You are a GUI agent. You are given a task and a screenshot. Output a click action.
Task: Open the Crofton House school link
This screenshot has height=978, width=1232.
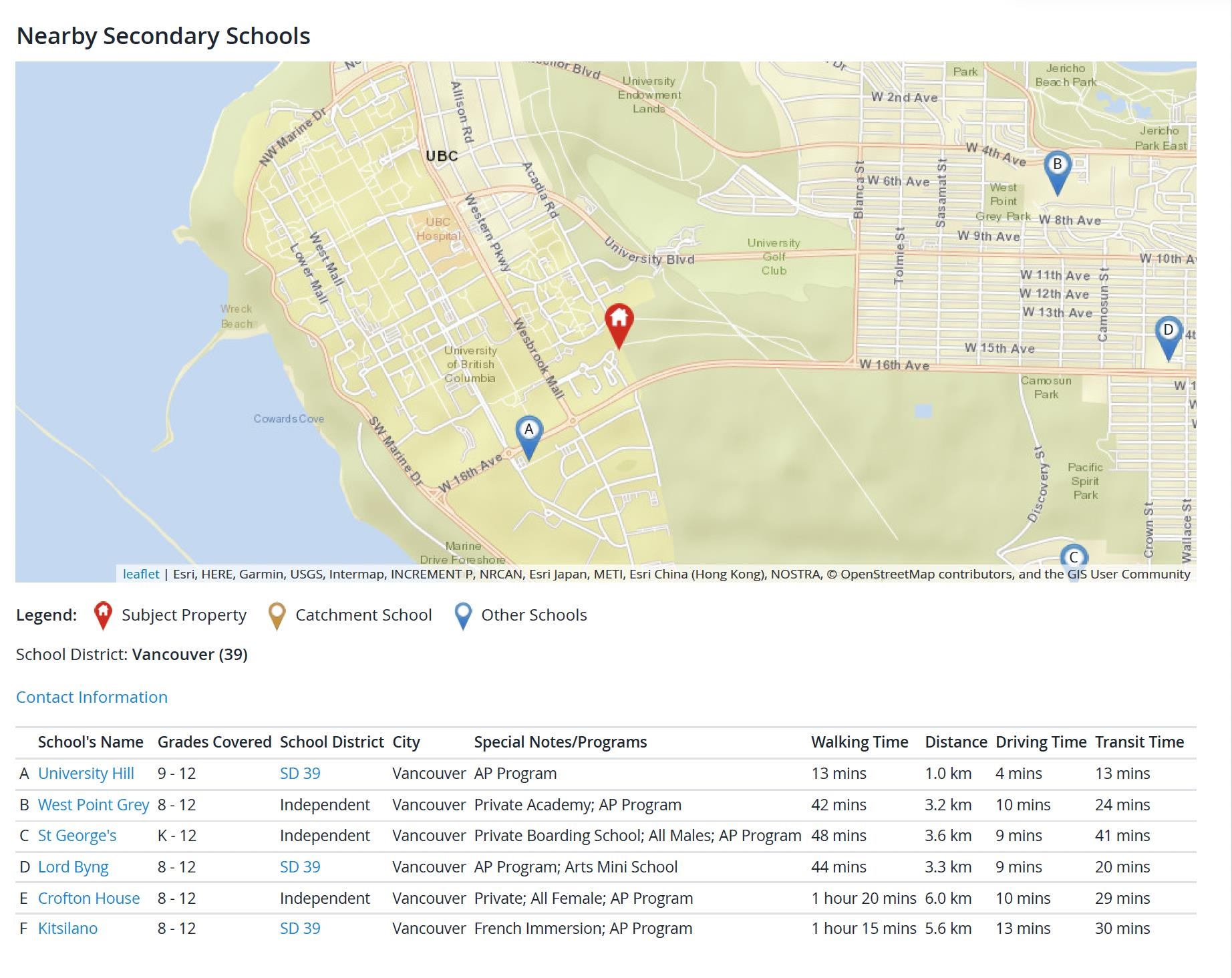pyautogui.click(x=89, y=898)
